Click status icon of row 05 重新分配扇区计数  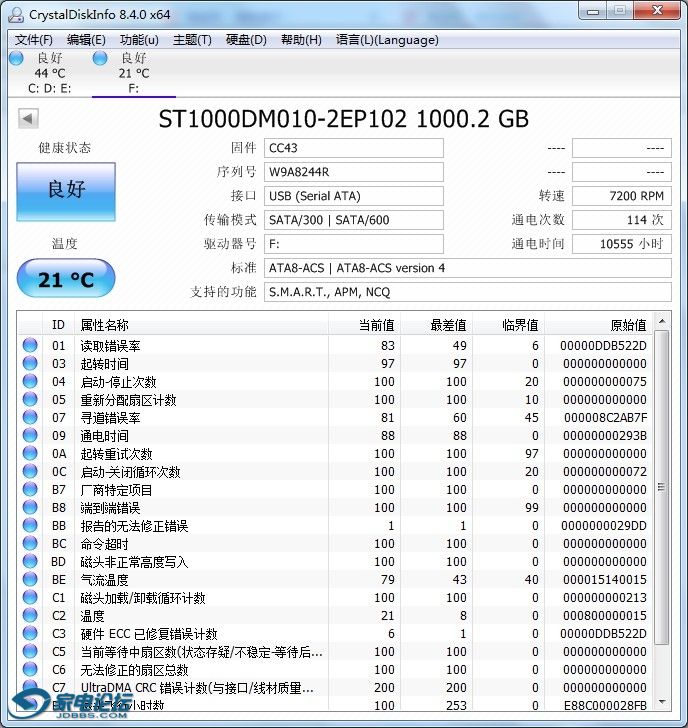click(30, 399)
